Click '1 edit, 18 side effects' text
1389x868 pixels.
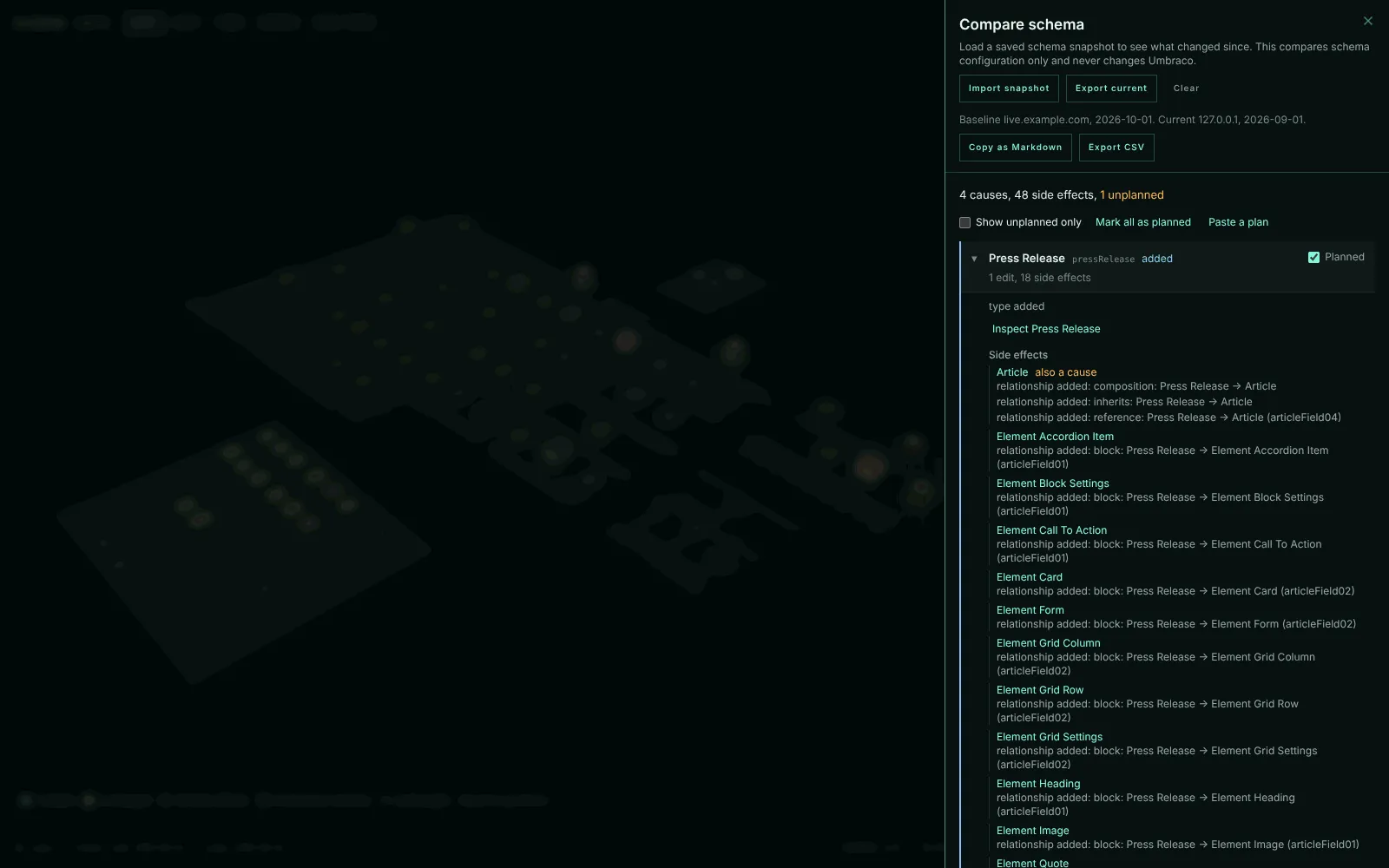tap(1040, 278)
